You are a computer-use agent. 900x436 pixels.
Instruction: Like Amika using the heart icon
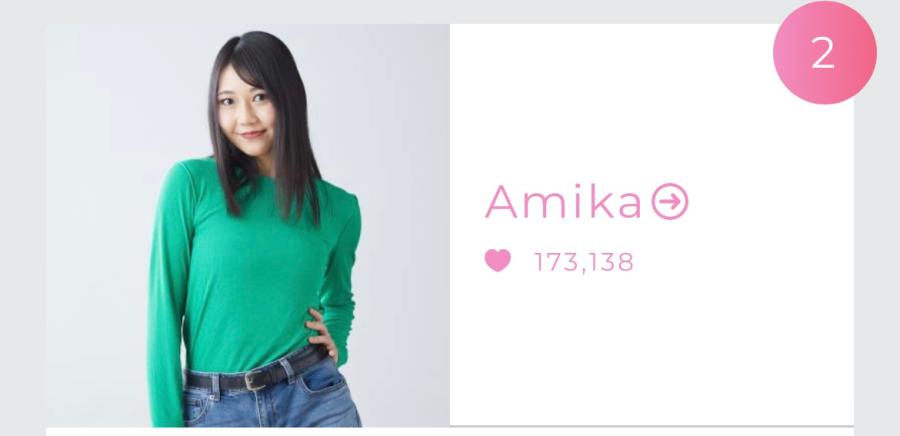pyautogui.click(x=498, y=260)
